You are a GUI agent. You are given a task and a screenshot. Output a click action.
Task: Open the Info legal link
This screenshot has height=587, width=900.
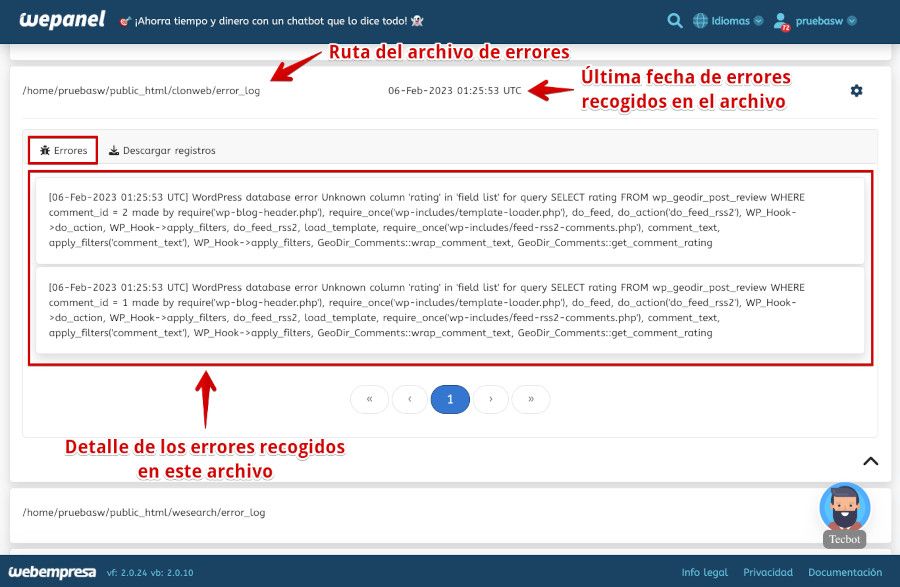704,572
